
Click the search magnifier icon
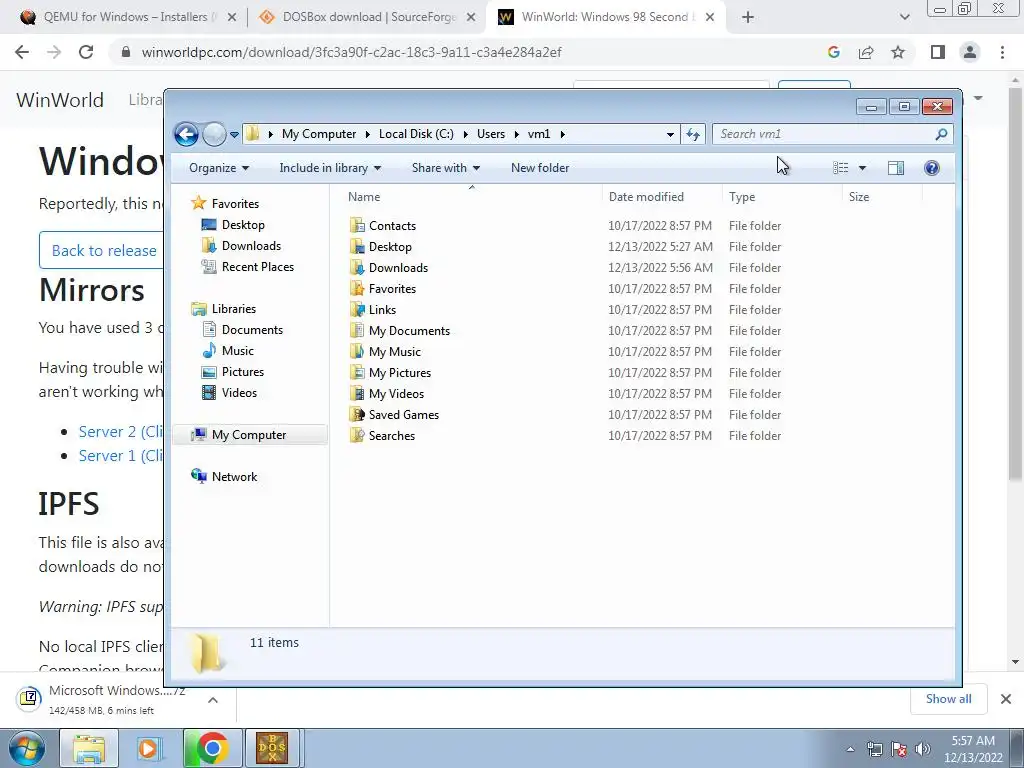tap(941, 134)
